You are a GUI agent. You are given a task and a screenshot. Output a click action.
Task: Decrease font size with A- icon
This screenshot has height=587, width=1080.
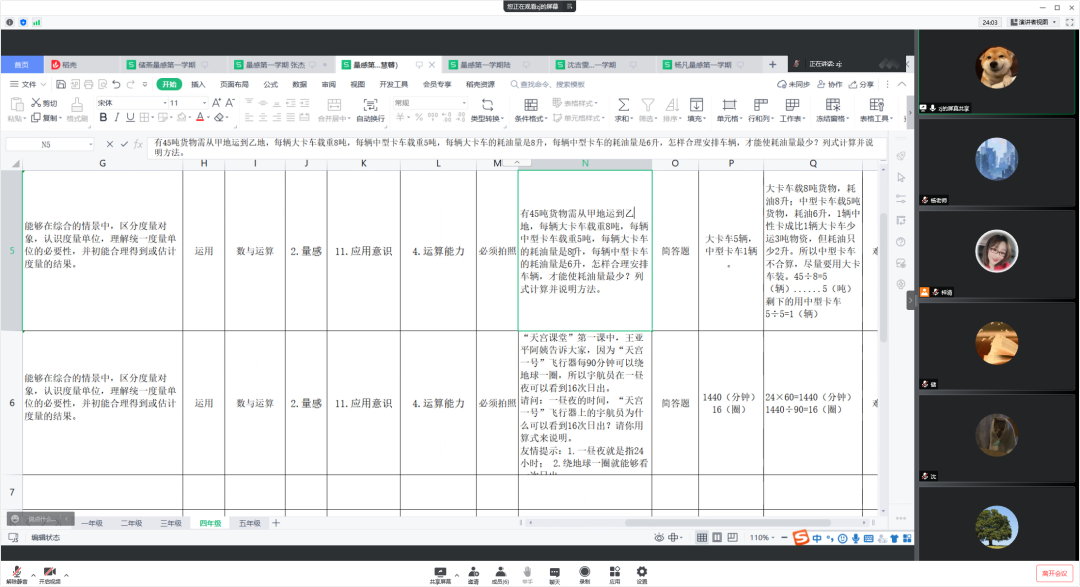(x=230, y=103)
